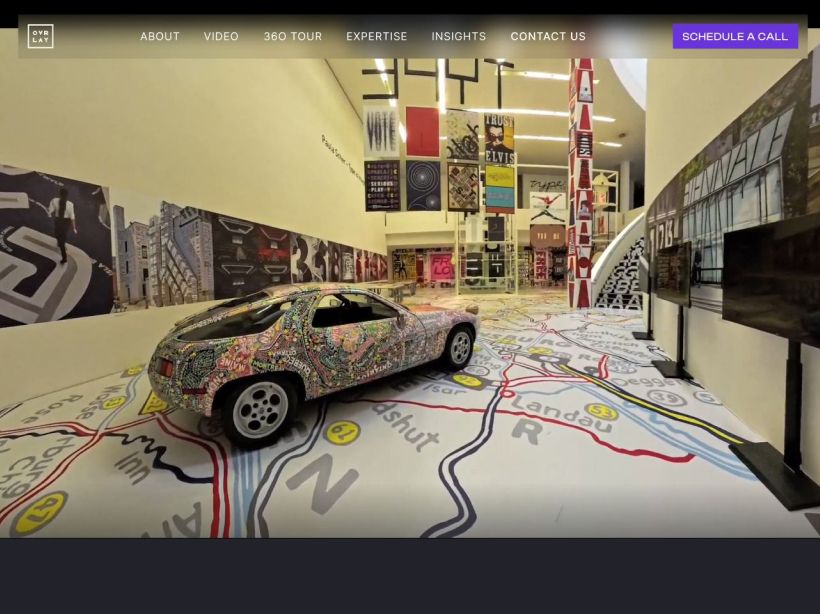Click the dark footer area below the image
820x614 pixels.
(410, 575)
